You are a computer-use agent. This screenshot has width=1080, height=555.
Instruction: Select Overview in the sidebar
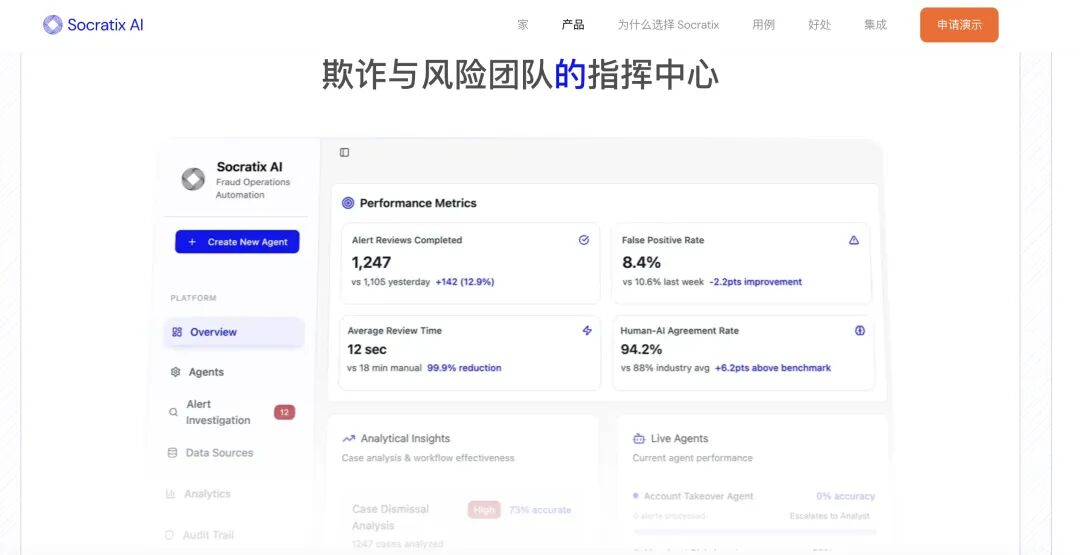tap(234, 332)
